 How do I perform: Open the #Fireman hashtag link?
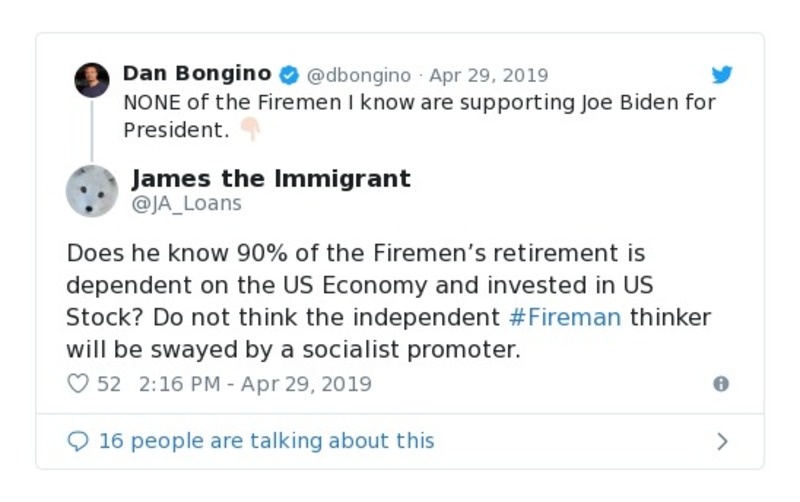point(564,318)
